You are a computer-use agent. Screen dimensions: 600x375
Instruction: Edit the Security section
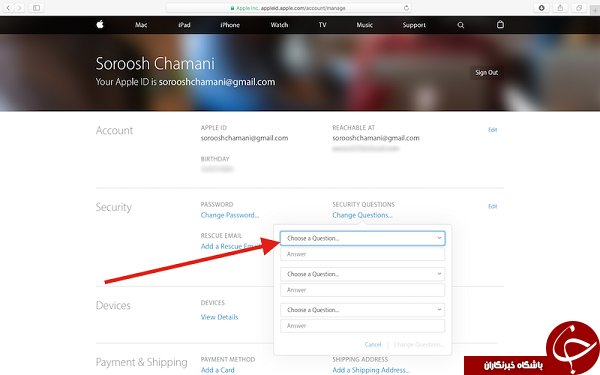pos(492,206)
